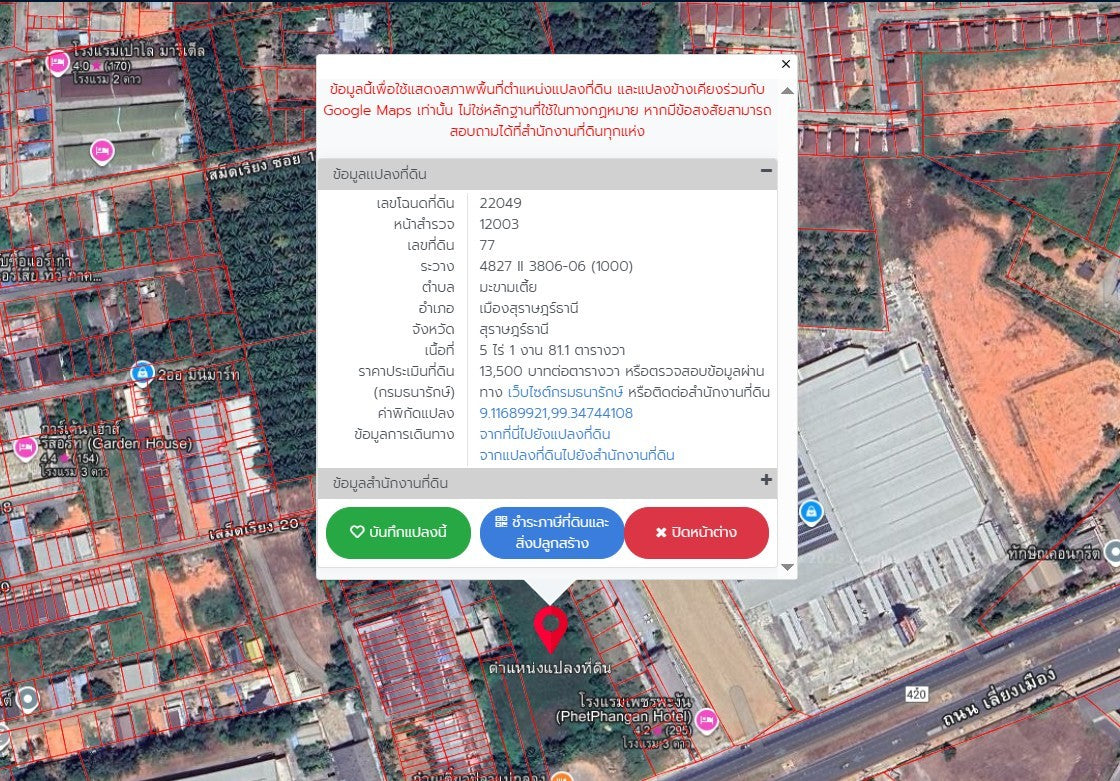1120x781 pixels.
Task: Expand the land office information section
Action: coord(766,480)
